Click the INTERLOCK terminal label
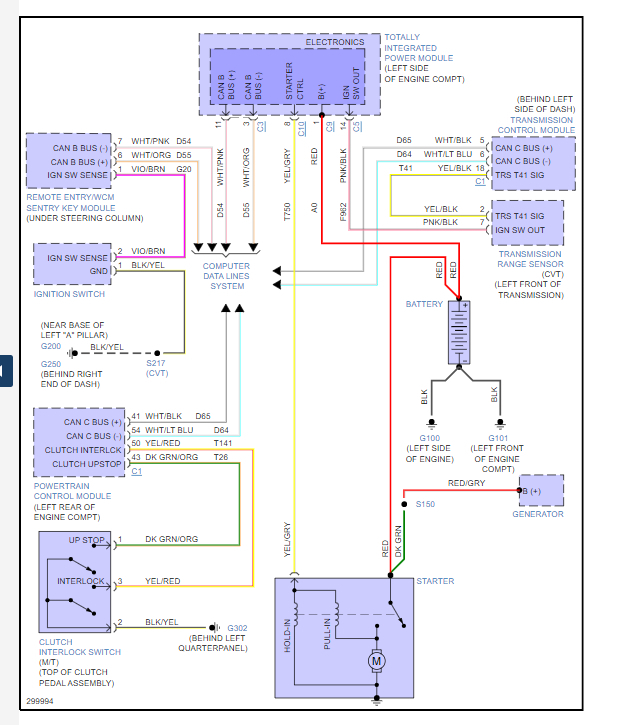Viewport: 632px width, 725px height. (81, 581)
